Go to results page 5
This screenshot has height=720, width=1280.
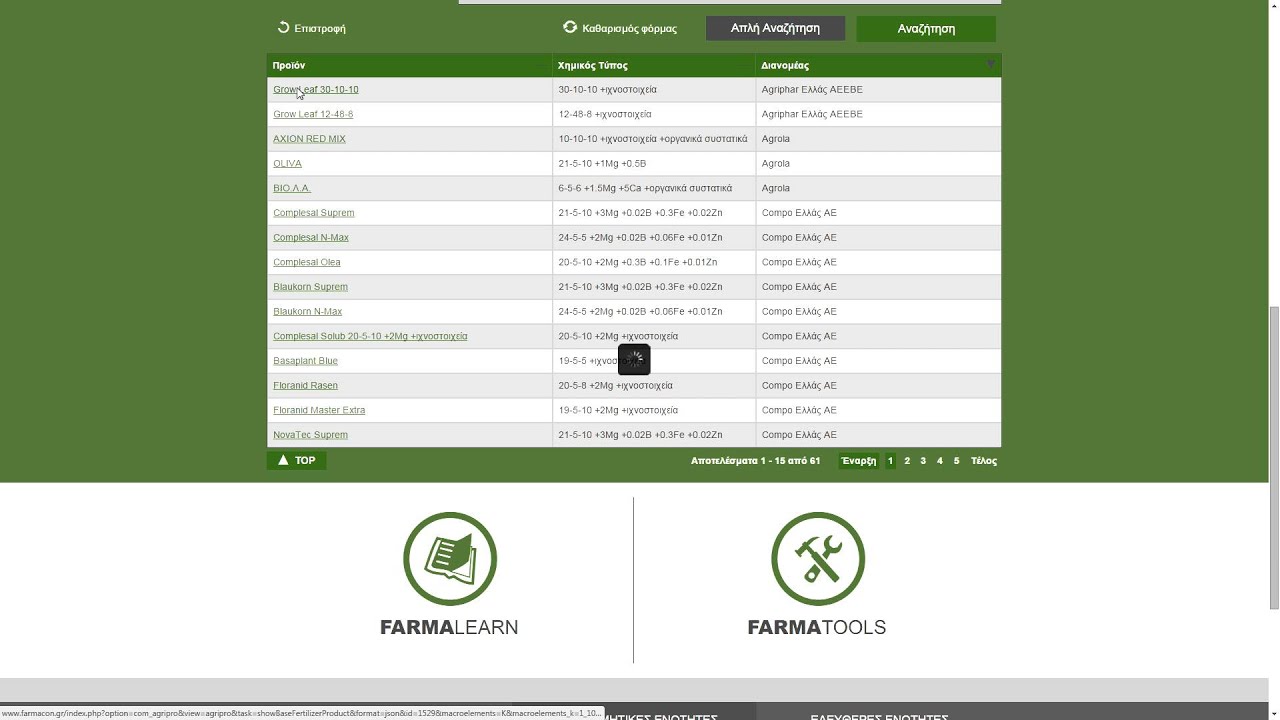coord(956,461)
